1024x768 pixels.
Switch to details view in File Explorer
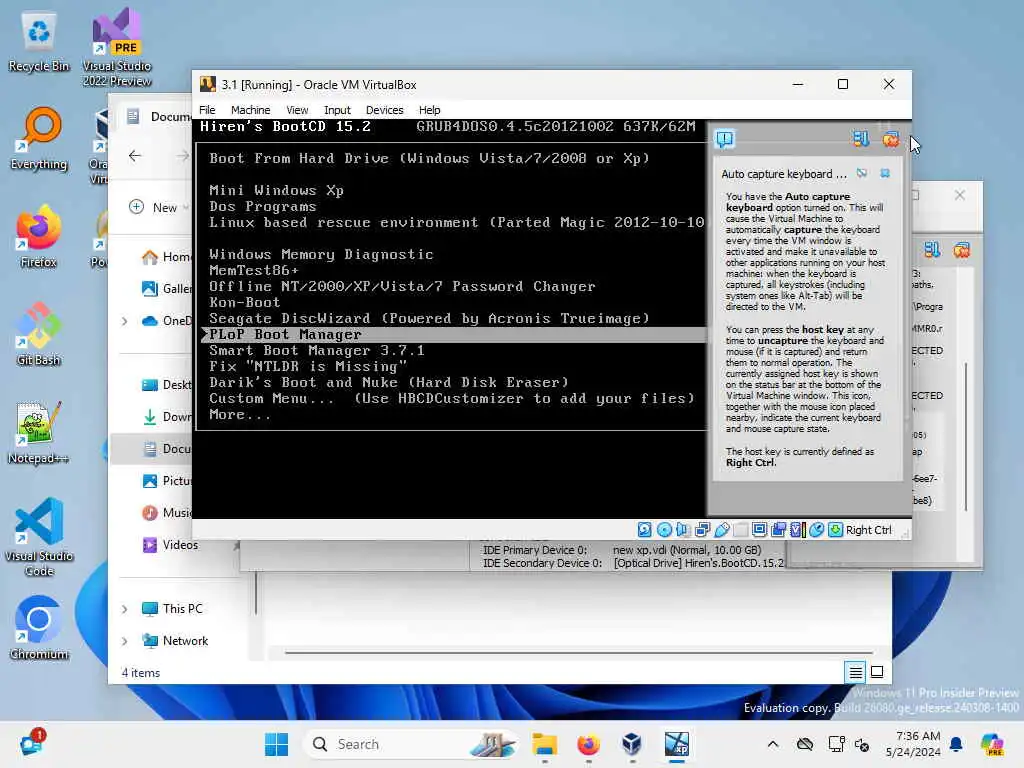(x=856, y=671)
